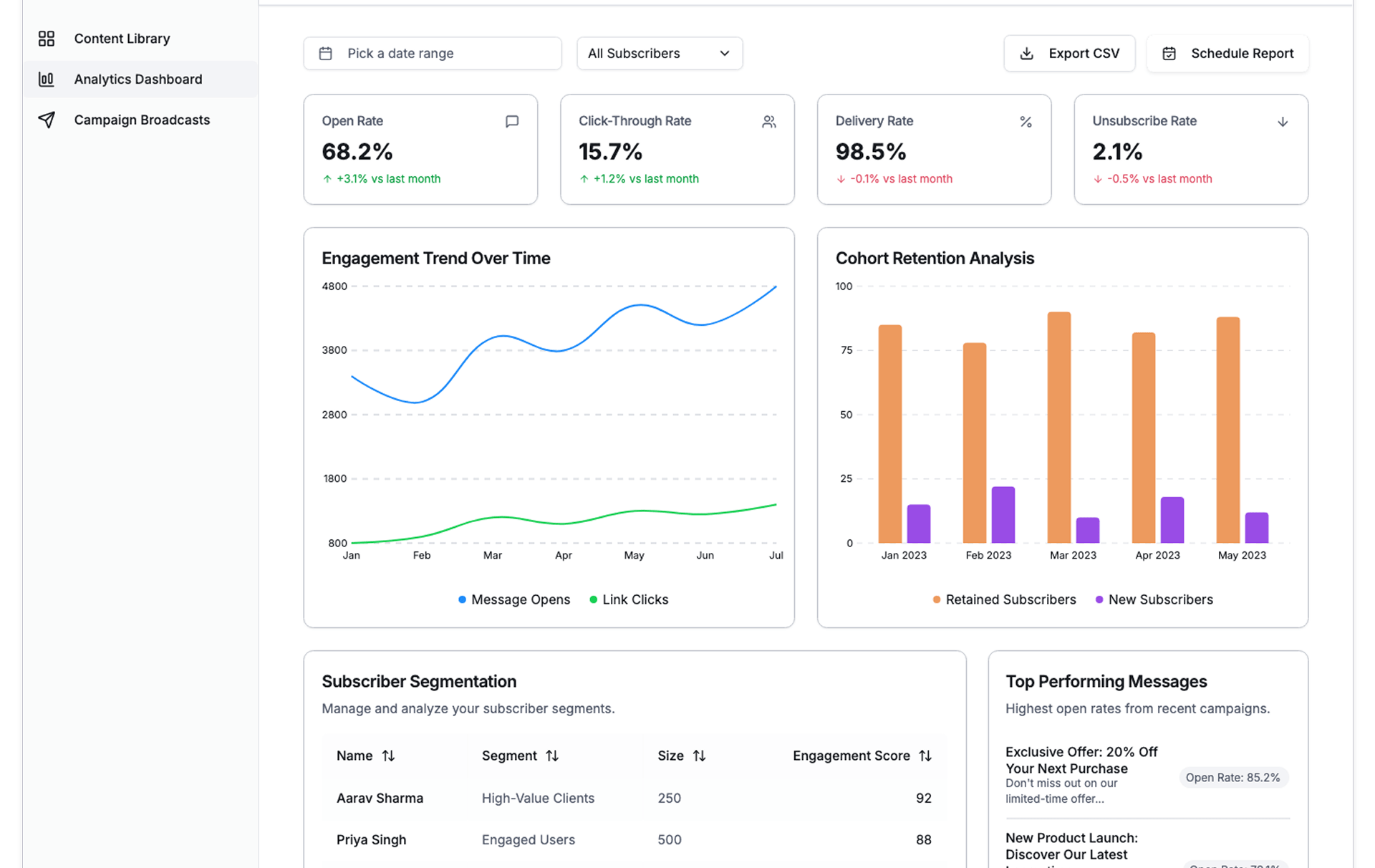
Task: Click the users icon on Click-Through Rate card
Action: 768,122
